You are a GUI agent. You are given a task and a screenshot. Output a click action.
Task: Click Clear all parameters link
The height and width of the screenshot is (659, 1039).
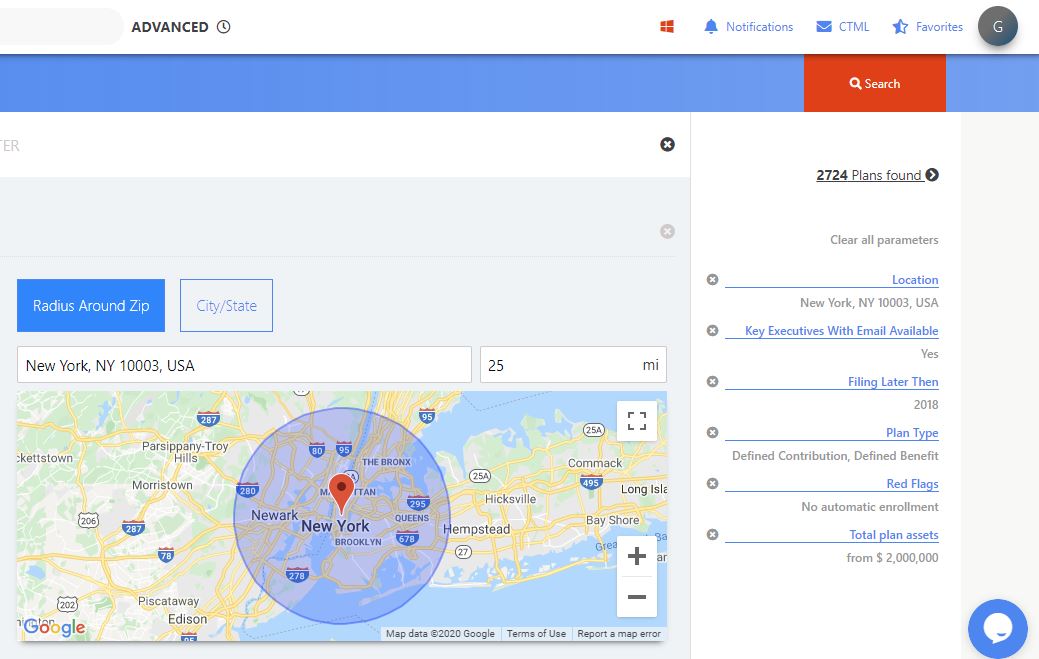point(884,240)
